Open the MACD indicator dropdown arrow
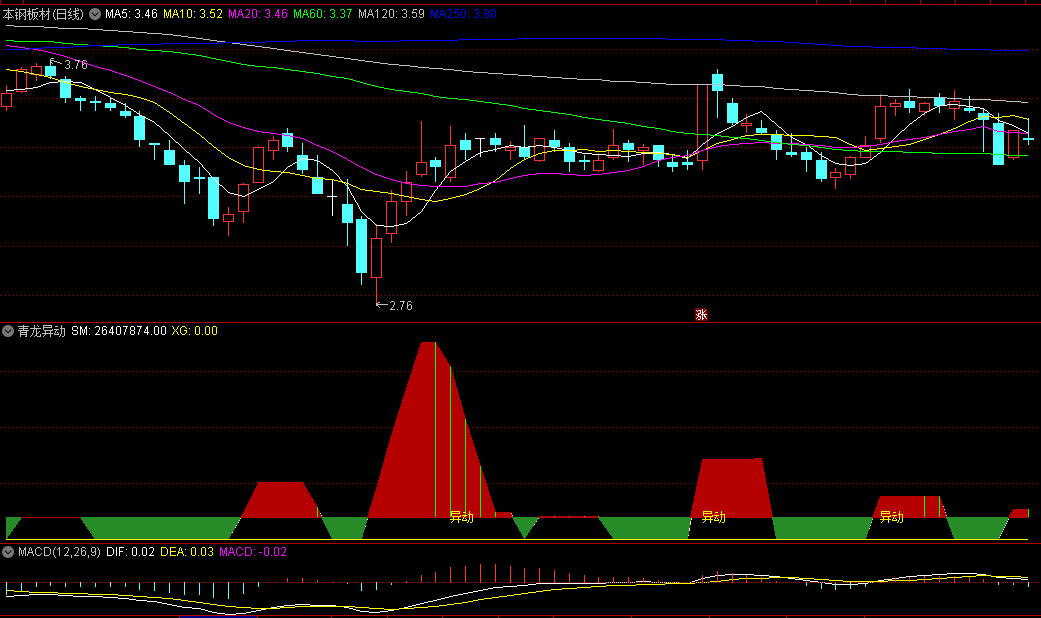 tap(8, 552)
